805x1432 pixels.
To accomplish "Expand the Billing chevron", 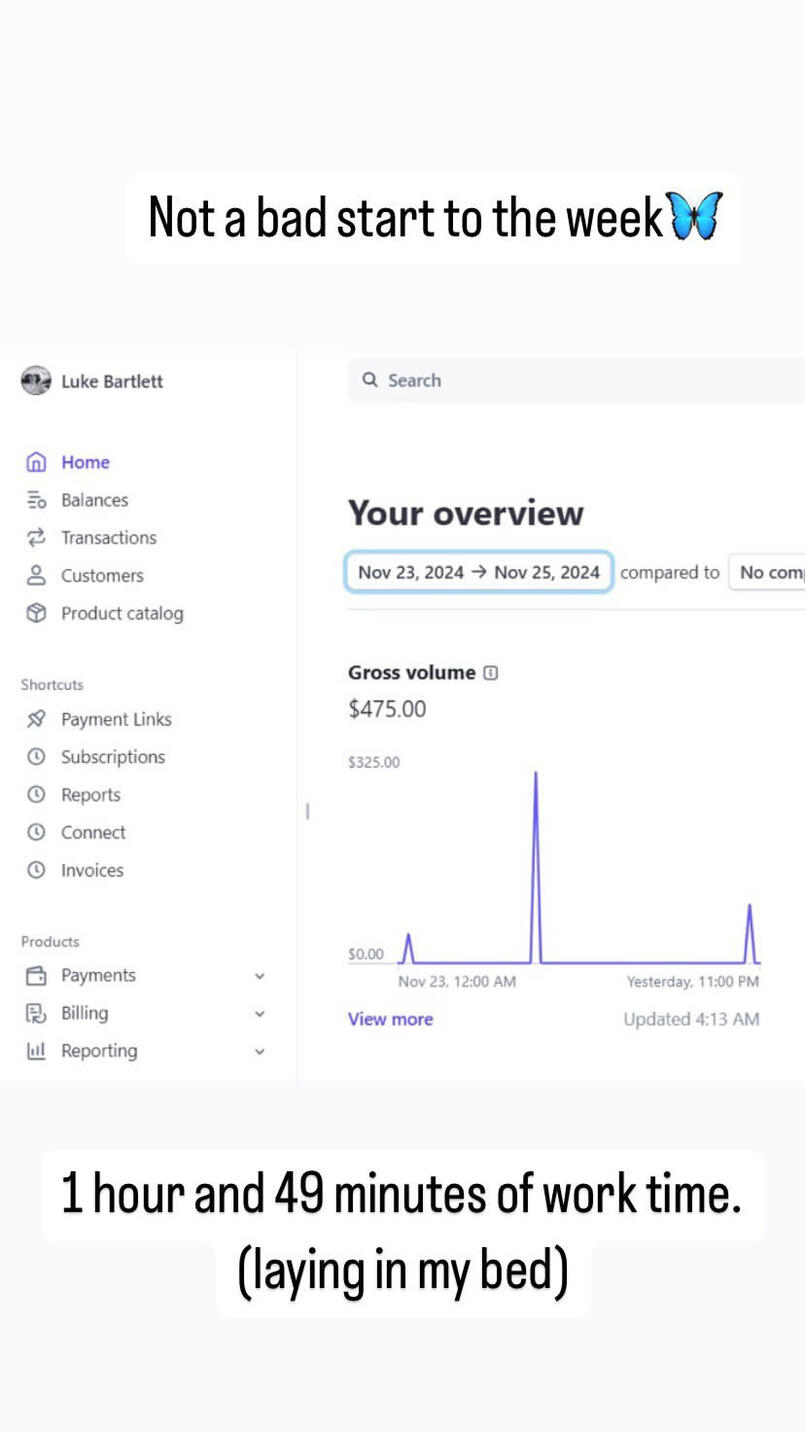I will (259, 1014).
